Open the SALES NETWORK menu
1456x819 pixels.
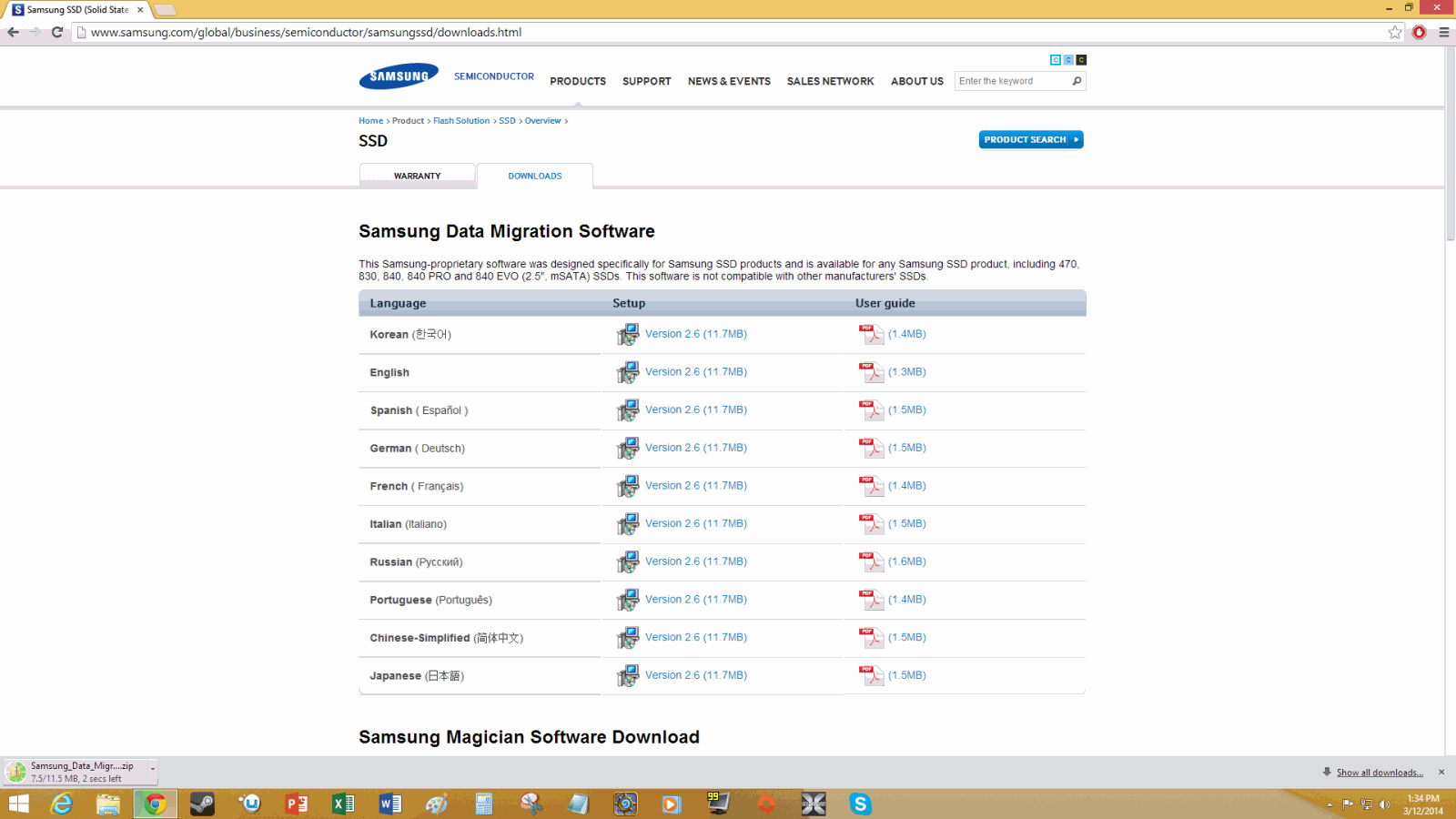(831, 81)
